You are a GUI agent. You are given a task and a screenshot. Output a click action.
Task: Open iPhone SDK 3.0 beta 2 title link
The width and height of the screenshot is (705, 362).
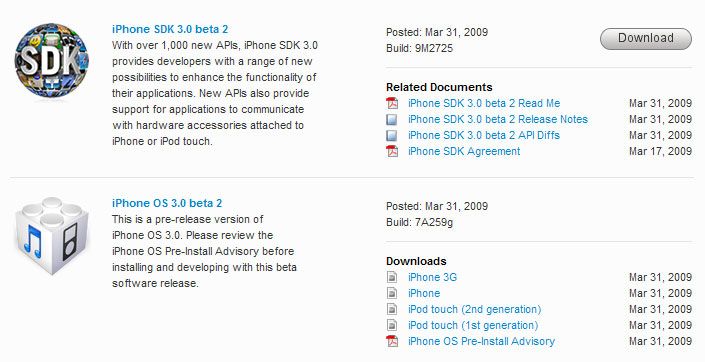coord(170,29)
